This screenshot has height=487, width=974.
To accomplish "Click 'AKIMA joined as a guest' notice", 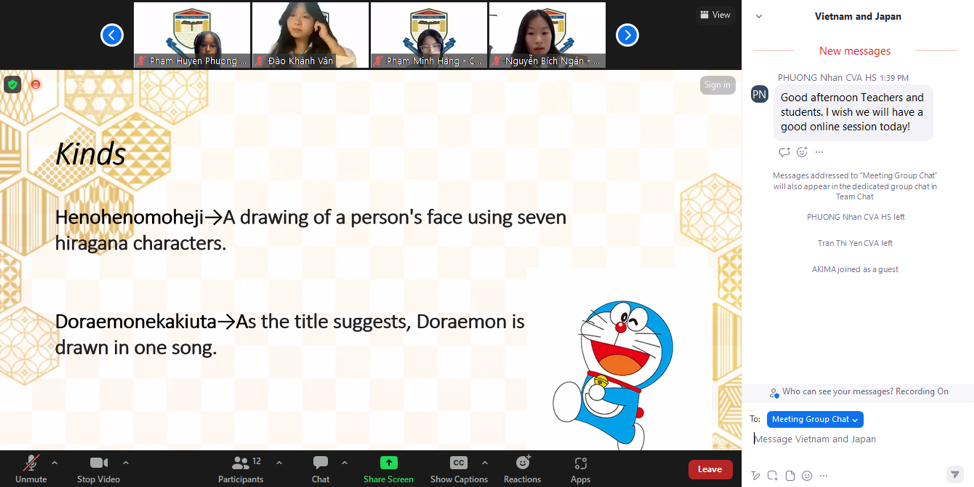I will point(855,269).
